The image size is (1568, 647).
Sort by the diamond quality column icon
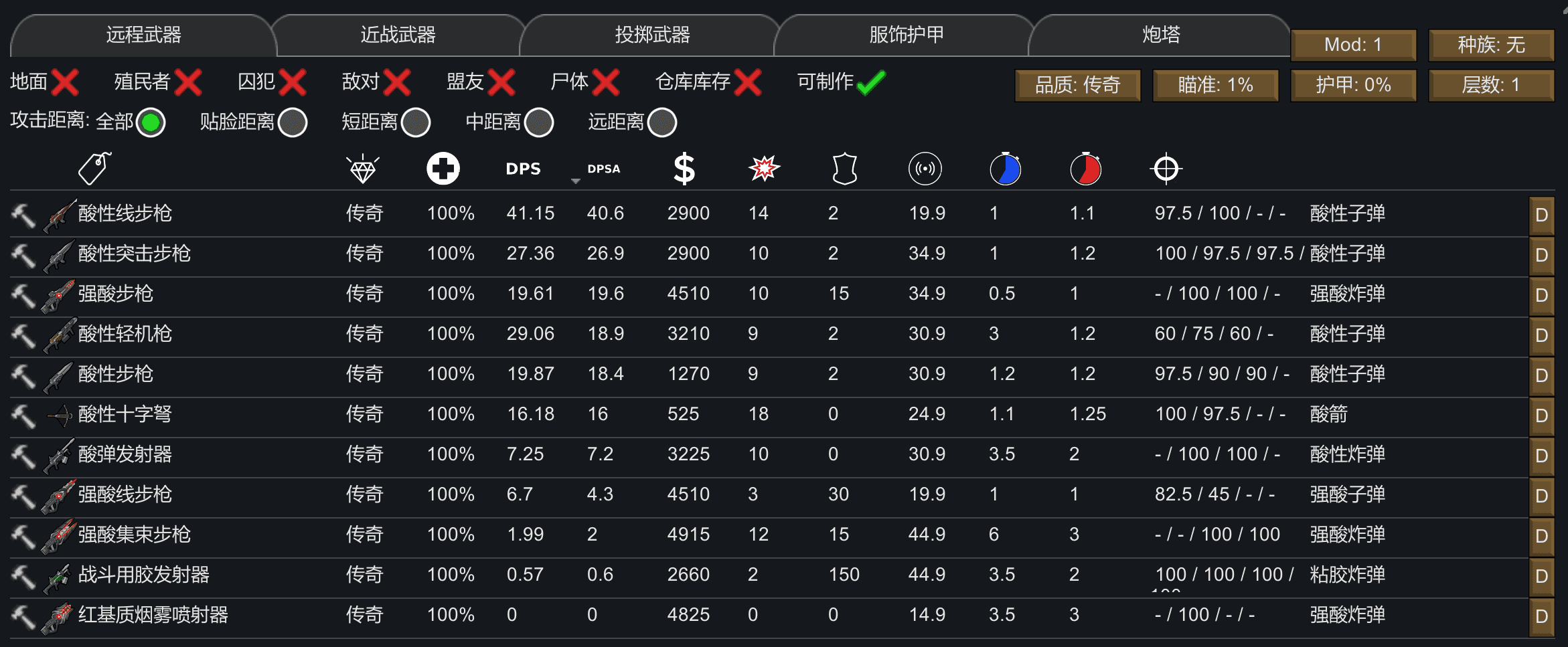pos(363,169)
